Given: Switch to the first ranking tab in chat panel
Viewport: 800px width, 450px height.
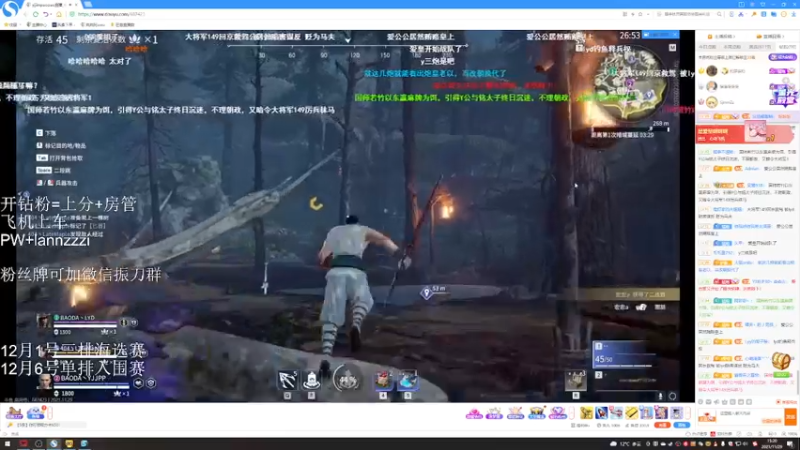Looking at the screenshot, I should point(707,47).
